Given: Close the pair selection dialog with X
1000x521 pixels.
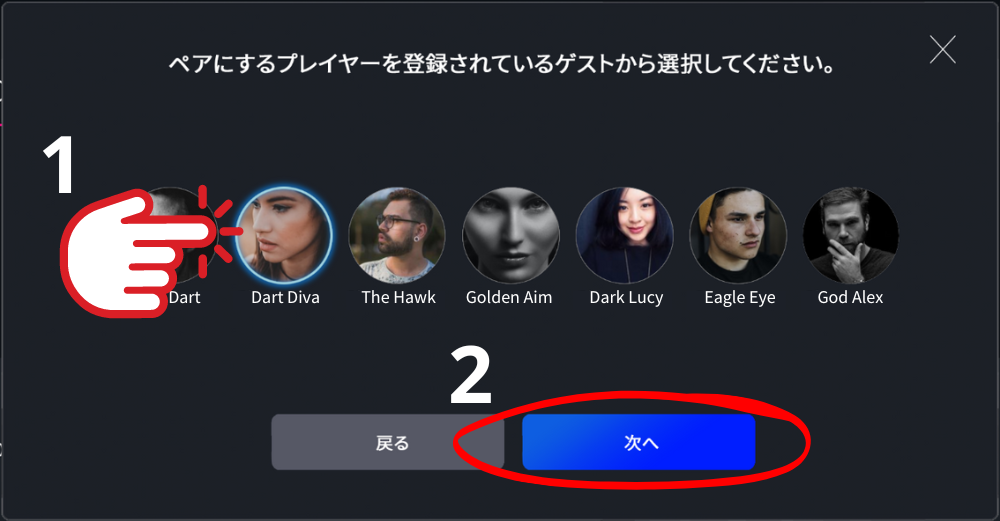Looking at the screenshot, I should (942, 50).
